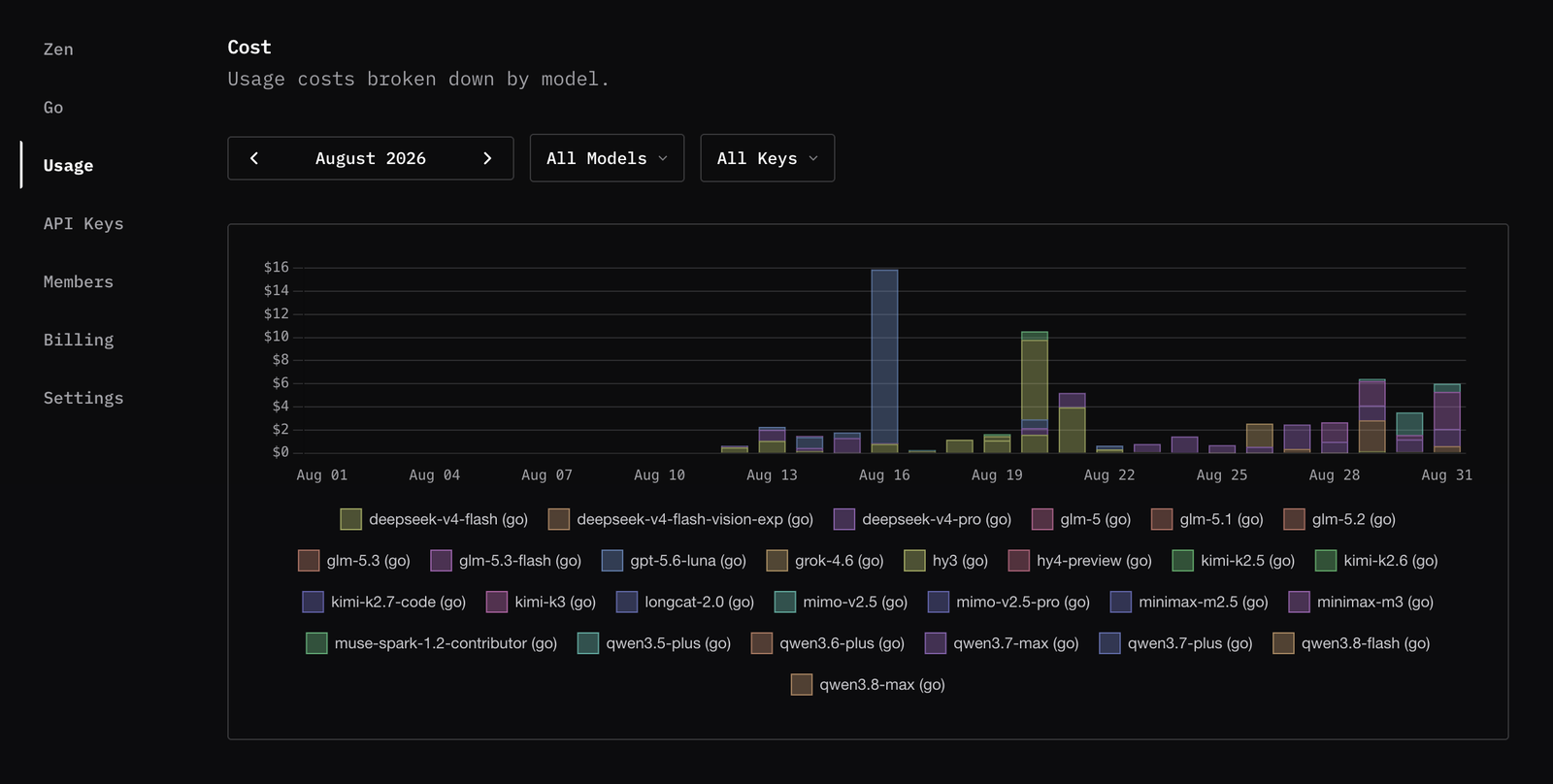
Task: Click the Aug 22 x-axis label
Action: tap(1109, 475)
